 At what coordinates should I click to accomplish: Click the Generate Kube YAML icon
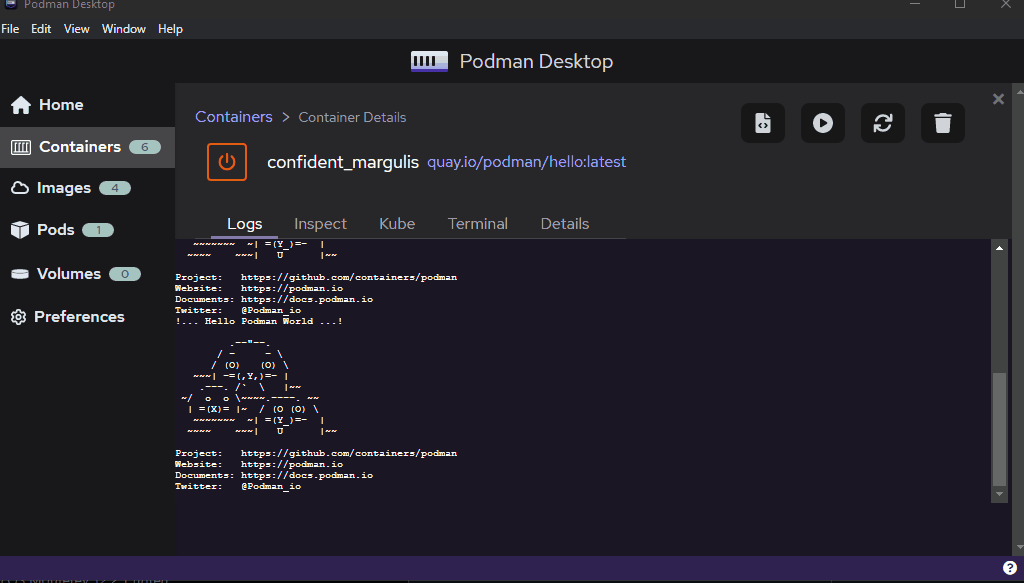(762, 122)
